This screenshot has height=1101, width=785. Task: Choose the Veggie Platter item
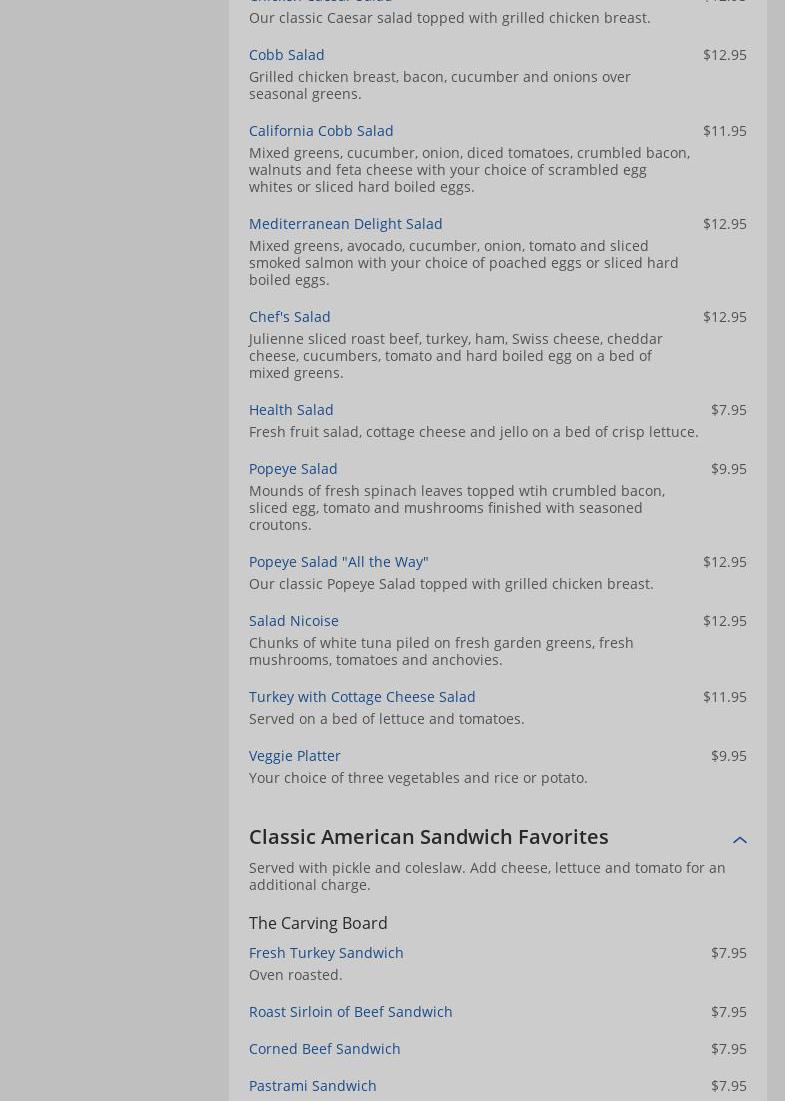[294, 756]
